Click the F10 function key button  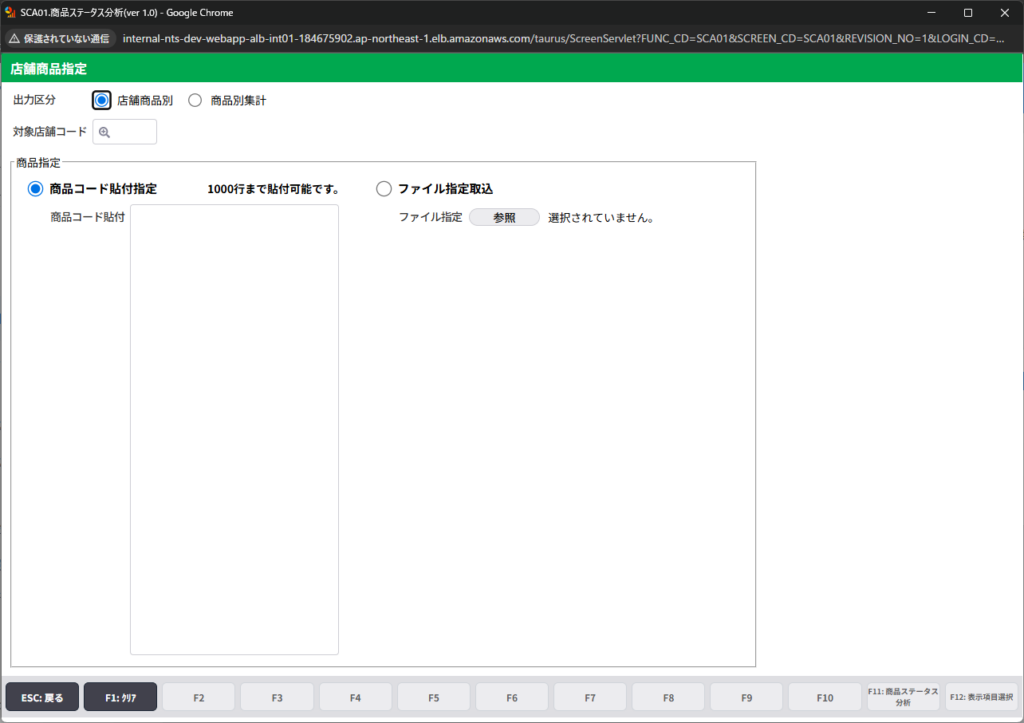coord(825,697)
